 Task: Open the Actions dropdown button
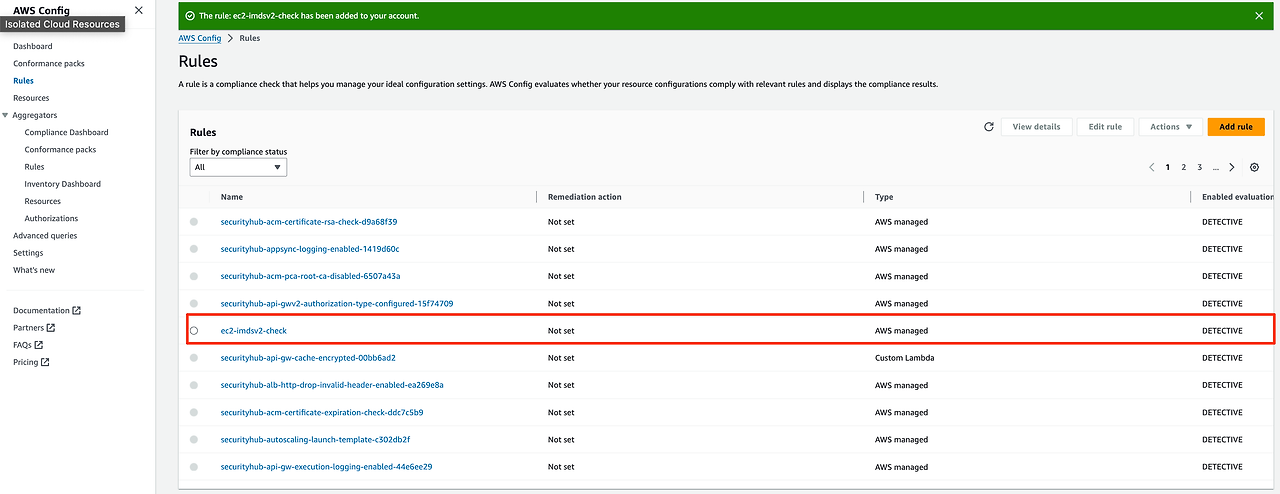point(1170,127)
